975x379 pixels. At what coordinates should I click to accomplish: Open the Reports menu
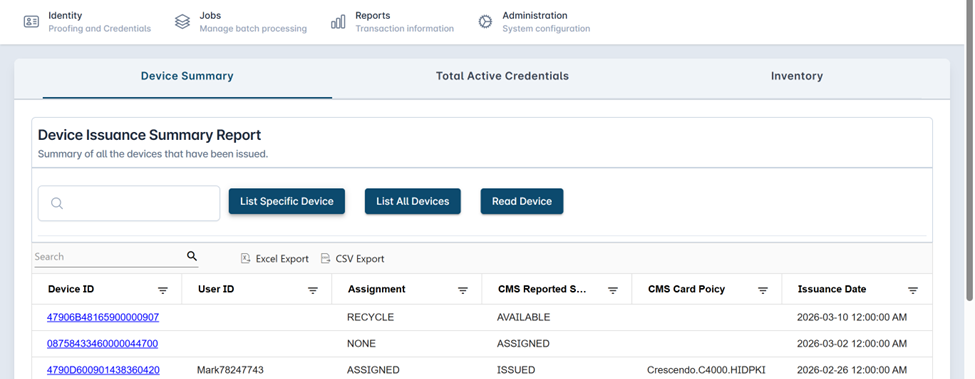click(392, 22)
